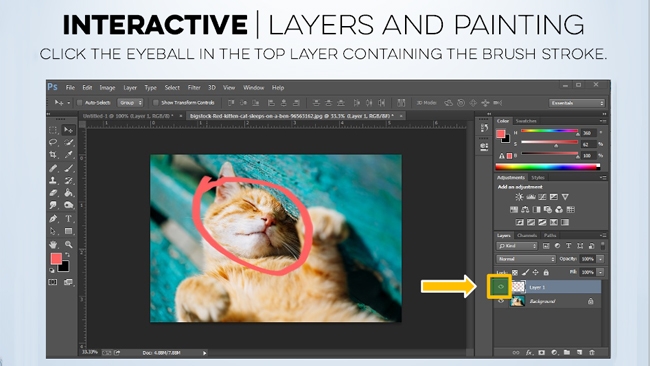Add a layer style with fx icon
This screenshot has height=366, width=650.
tap(529, 353)
